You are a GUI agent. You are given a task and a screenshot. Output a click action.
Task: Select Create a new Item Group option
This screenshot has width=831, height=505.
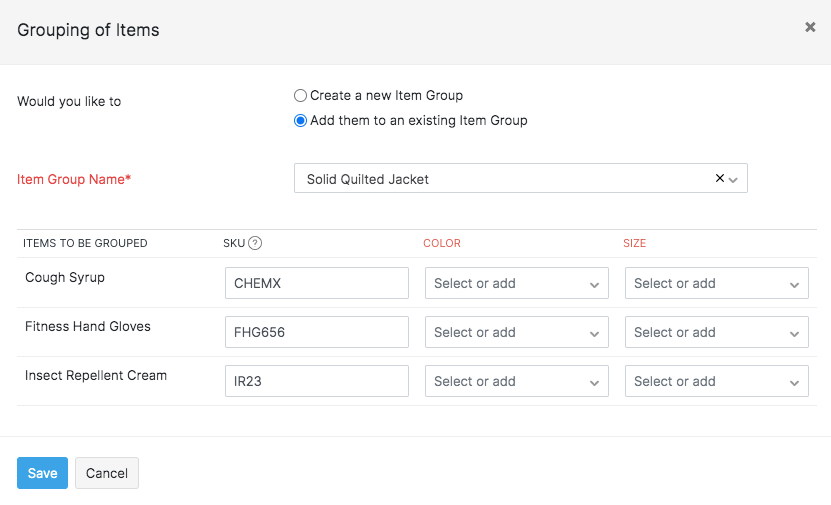coord(301,96)
